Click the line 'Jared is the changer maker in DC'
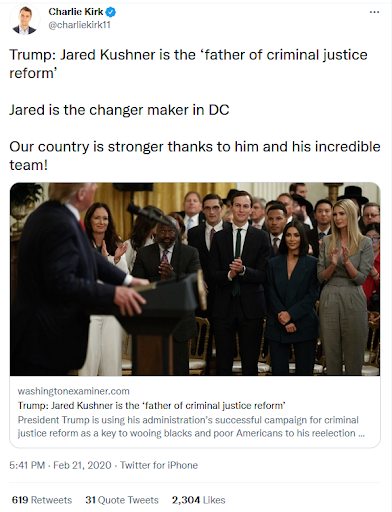 pyautogui.click(x=119, y=110)
